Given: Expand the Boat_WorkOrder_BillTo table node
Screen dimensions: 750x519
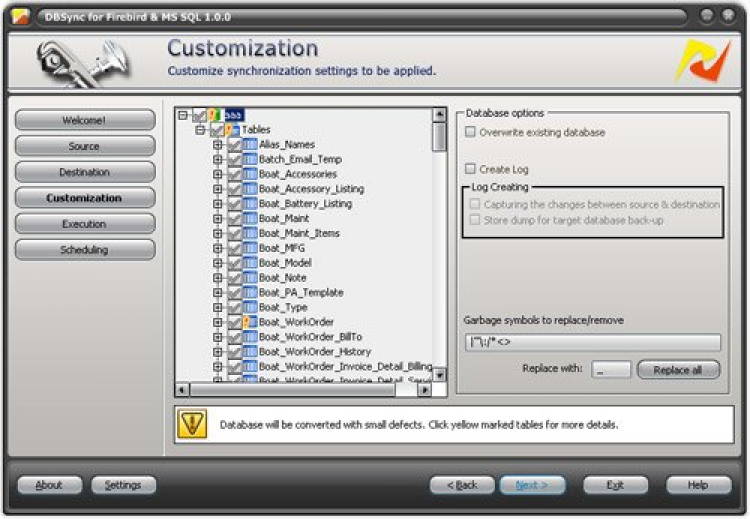Looking at the screenshot, I should coord(218,337).
